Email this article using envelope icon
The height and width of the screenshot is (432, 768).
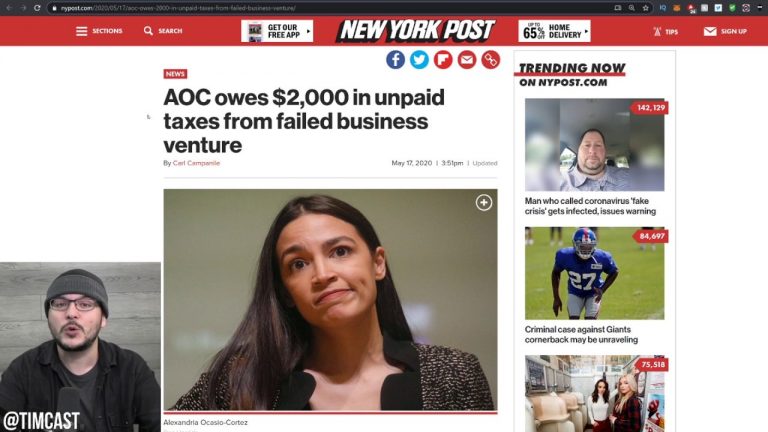coord(467,60)
